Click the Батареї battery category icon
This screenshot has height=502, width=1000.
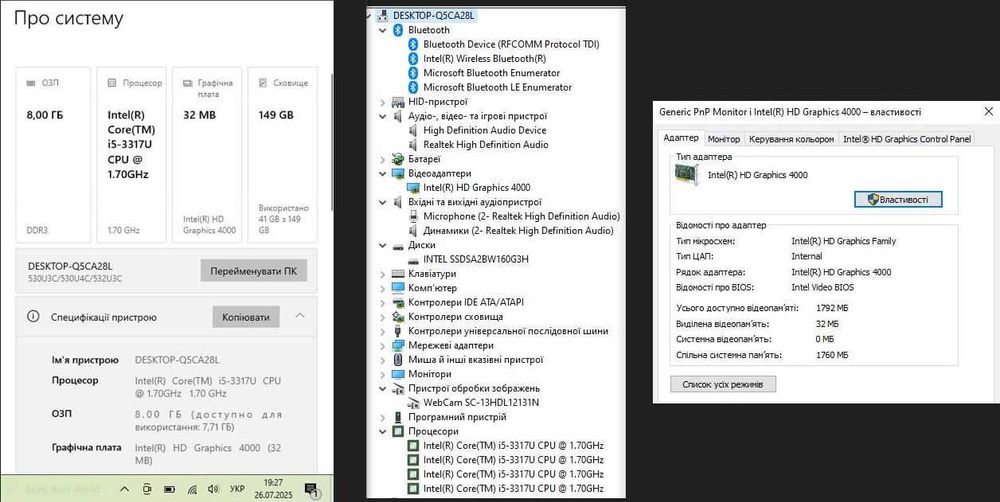point(398,159)
